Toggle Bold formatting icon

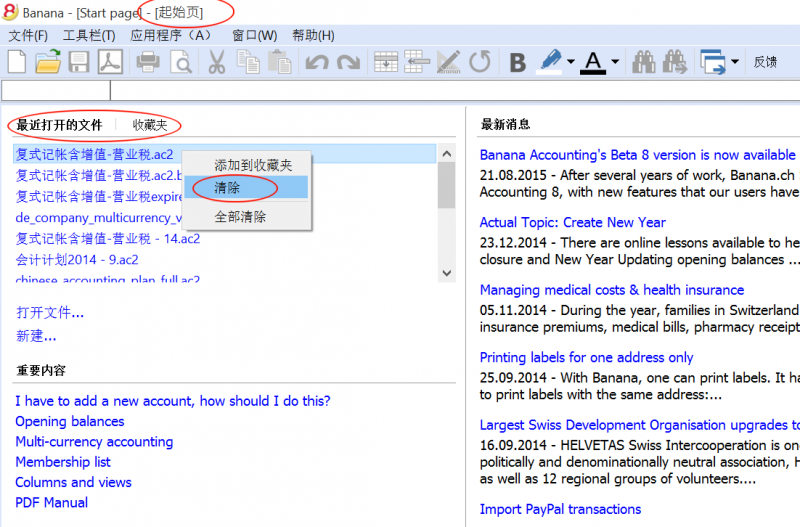tap(518, 63)
